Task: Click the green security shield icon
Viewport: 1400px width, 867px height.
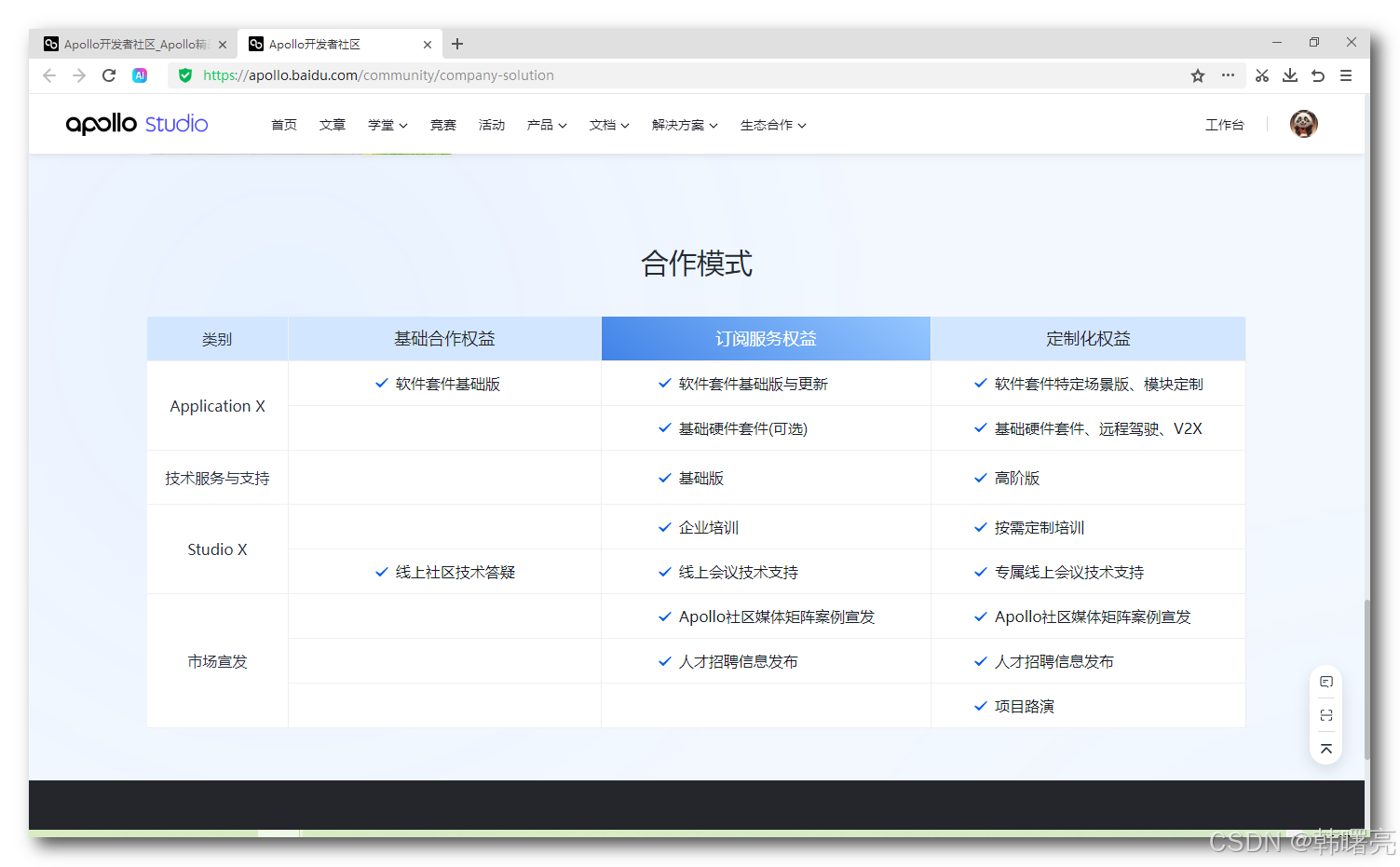Action: (185, 75)
